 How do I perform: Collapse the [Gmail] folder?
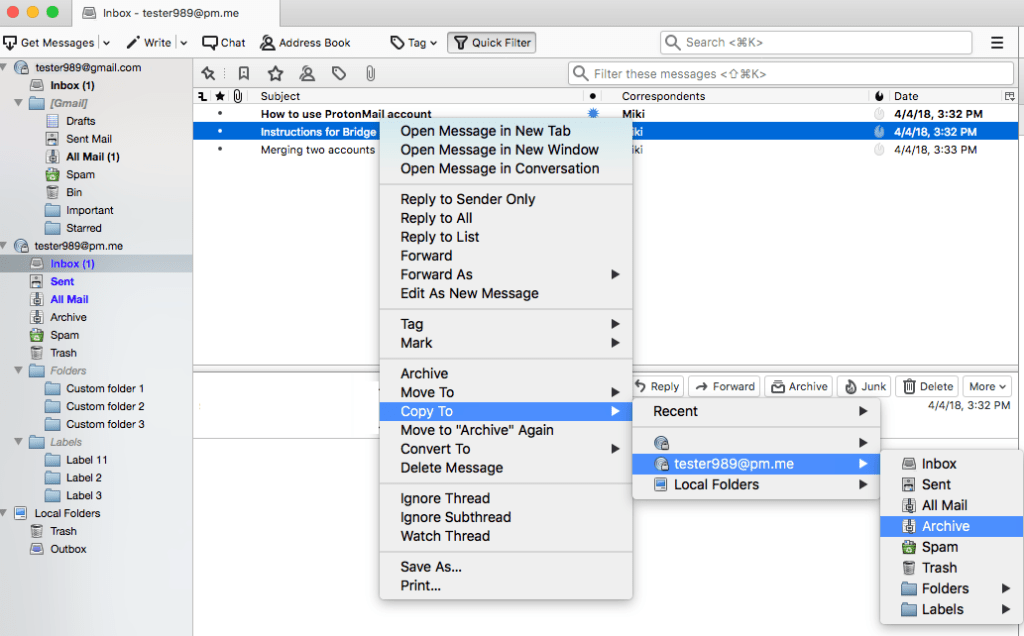tap(19, 103)
